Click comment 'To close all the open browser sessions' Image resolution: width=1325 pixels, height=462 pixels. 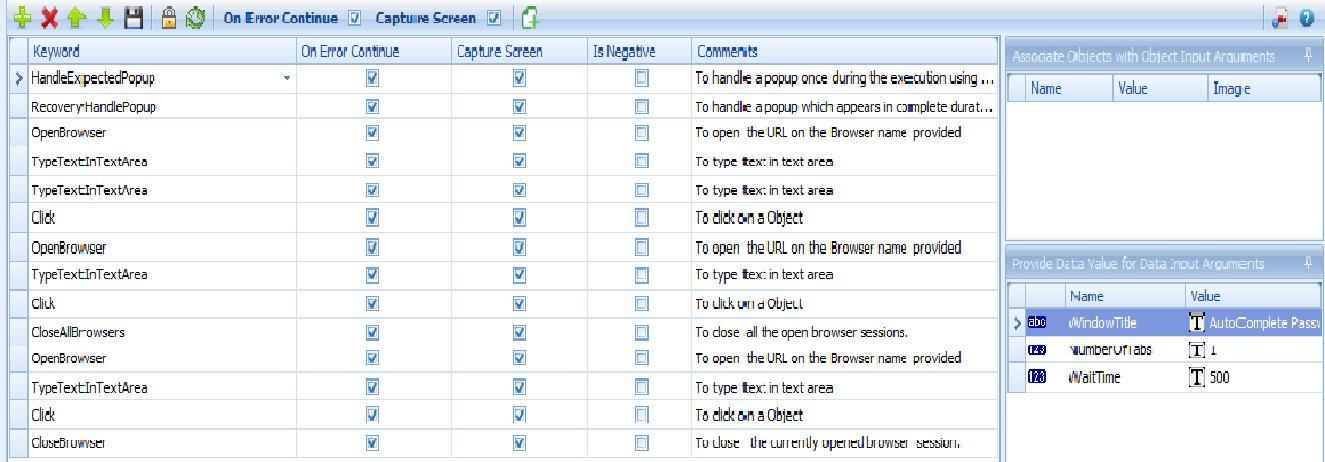pyautogui.click(x=801, y=332)
